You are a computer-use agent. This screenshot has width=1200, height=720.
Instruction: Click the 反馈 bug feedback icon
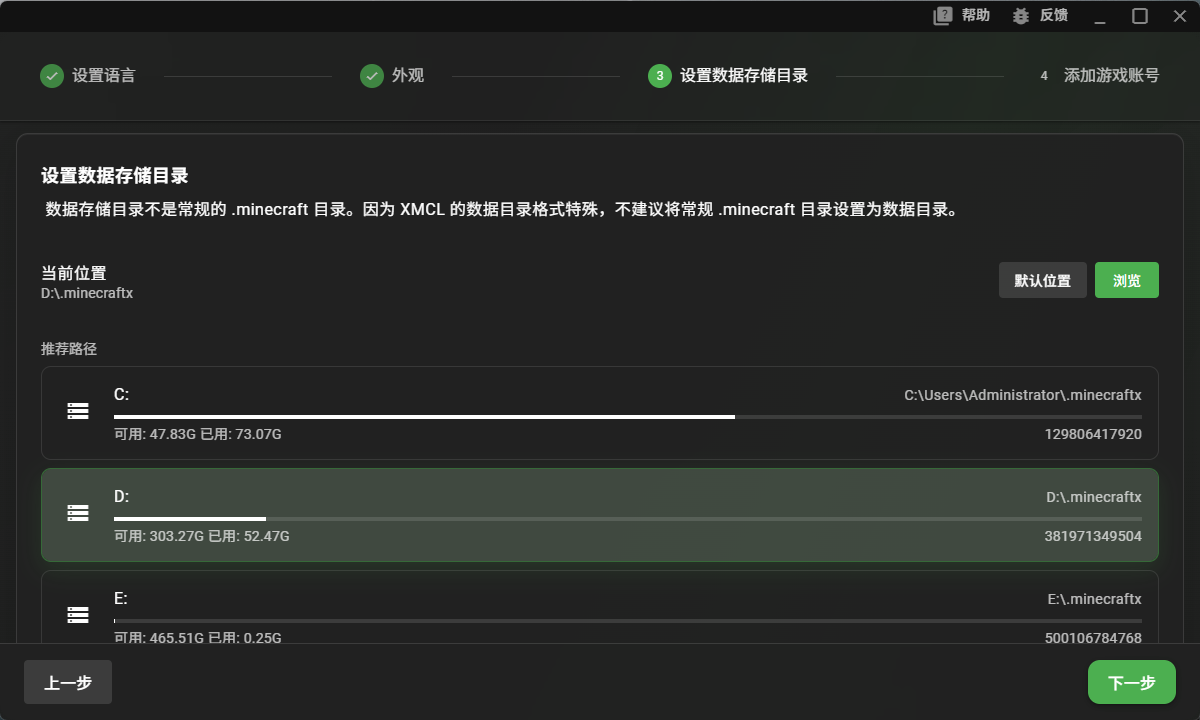point(1020,16)
